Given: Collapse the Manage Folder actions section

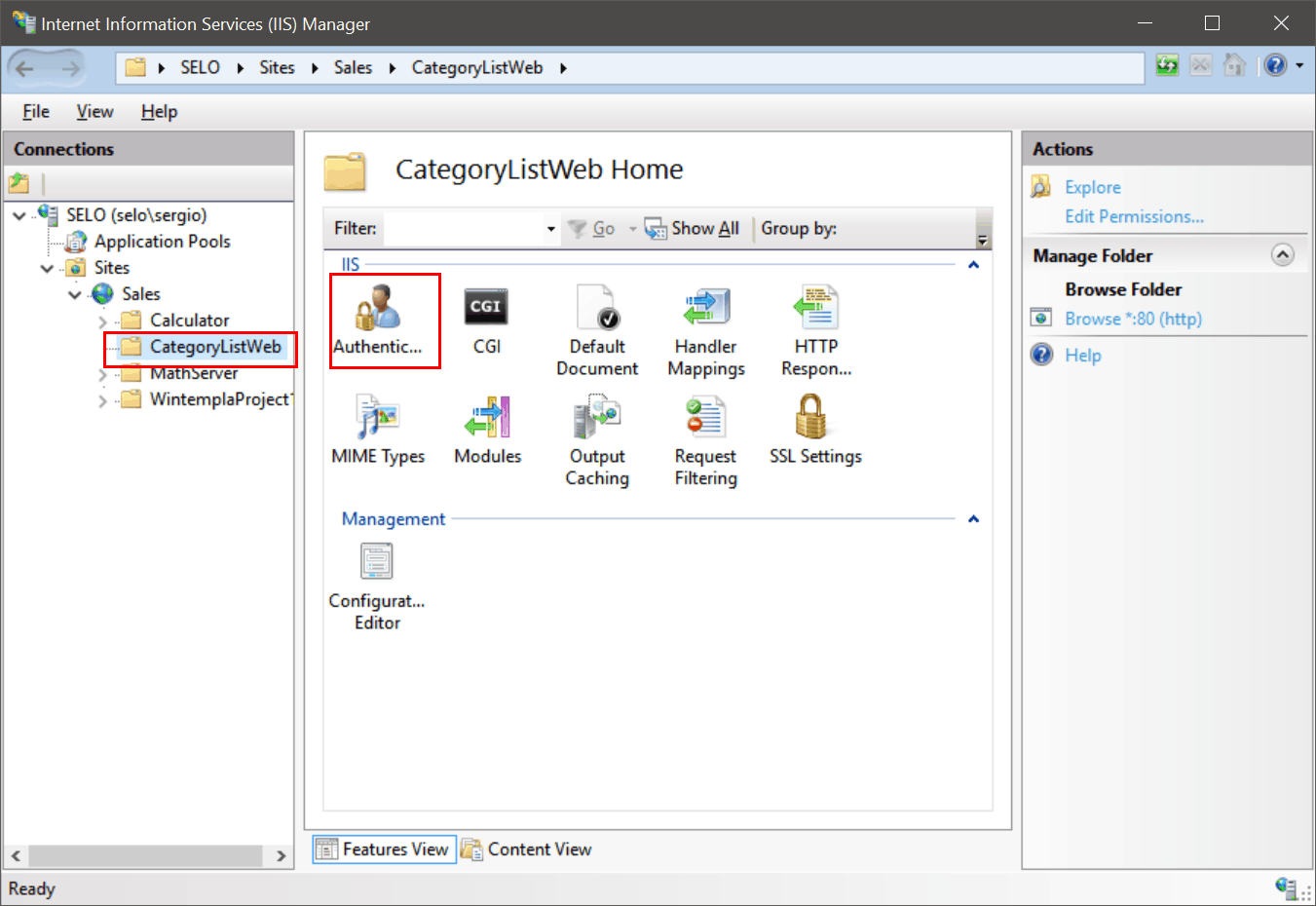Looking at the screenshot, I should point(1283,255).
